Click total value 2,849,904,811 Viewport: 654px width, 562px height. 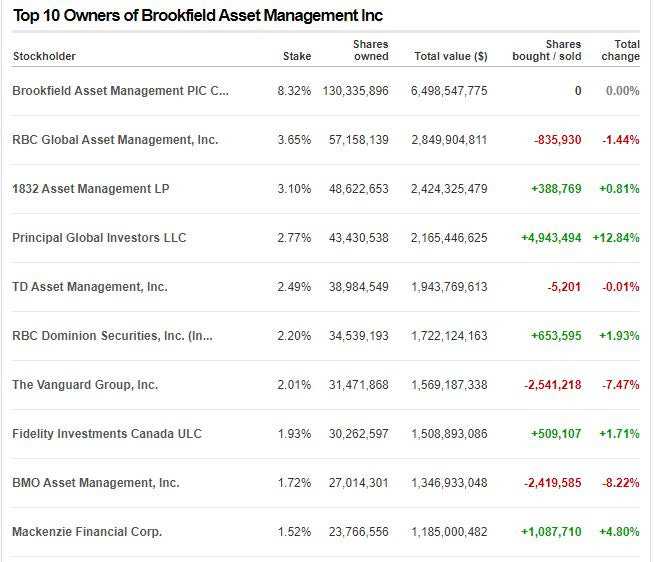449,140
